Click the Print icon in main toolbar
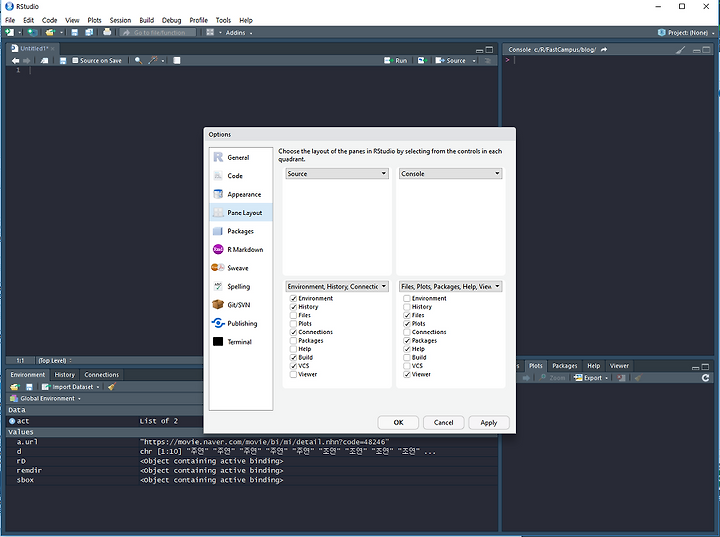This screenshot has height=537, width=720. coord(107,32)
